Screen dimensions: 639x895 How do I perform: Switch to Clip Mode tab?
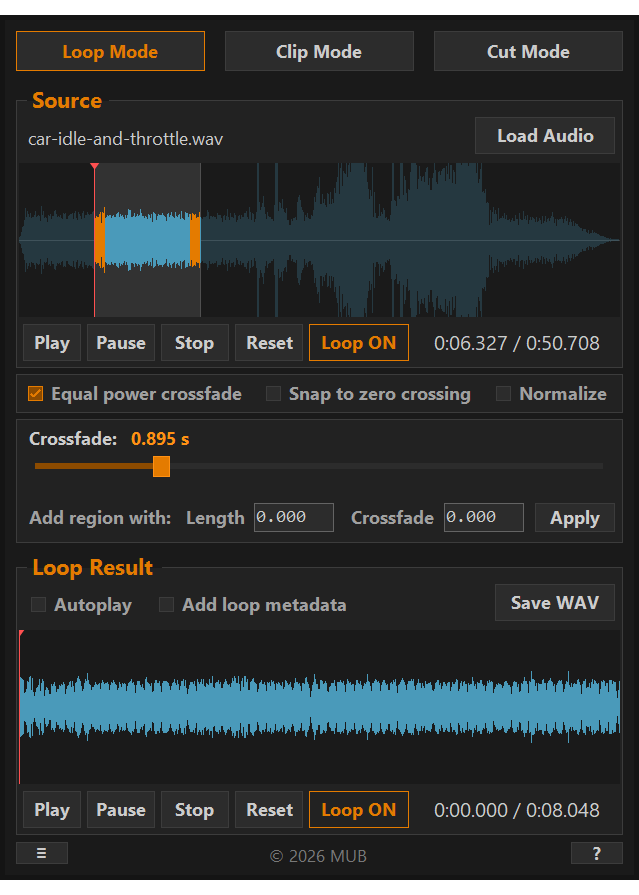click(x=319, y=51)
